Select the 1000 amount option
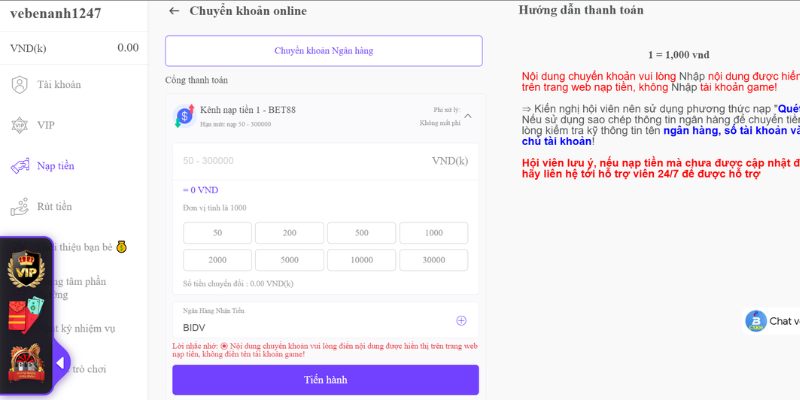This screenshot has width=800, height=400. point(433,233)
